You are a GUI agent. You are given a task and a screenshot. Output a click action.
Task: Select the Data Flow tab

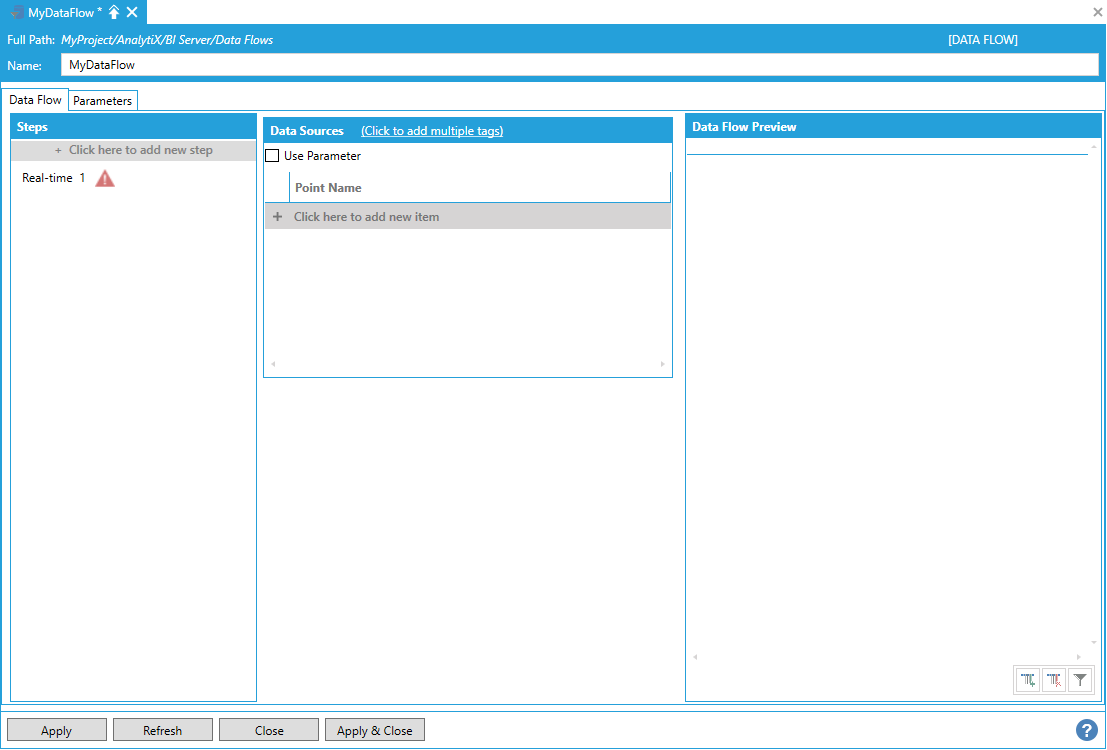point(36,100)
